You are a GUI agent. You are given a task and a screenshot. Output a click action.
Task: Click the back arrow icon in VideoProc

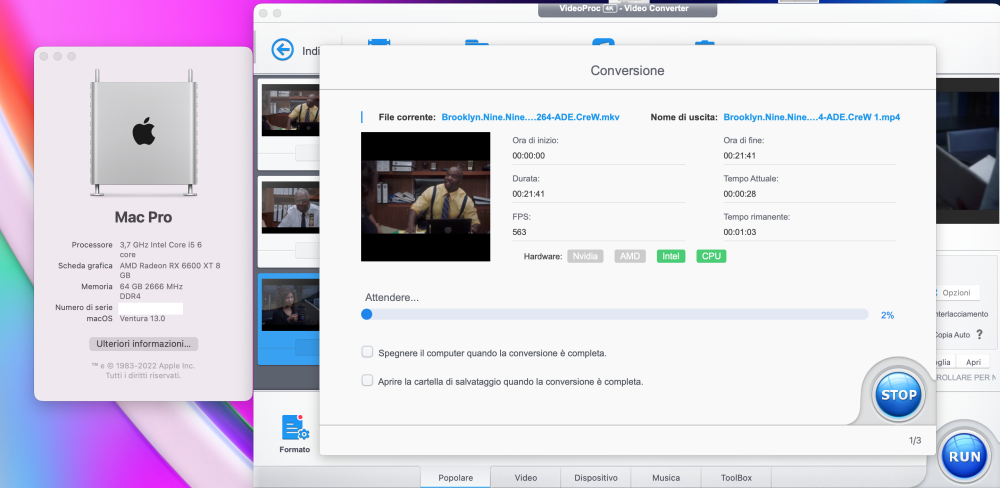[x=283, y=50]
